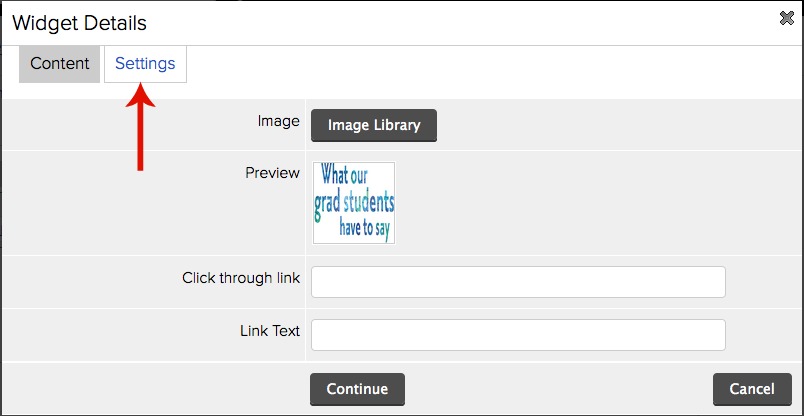Open the Image Library
The image size is (804, 416).
click(x=374, y=125)
